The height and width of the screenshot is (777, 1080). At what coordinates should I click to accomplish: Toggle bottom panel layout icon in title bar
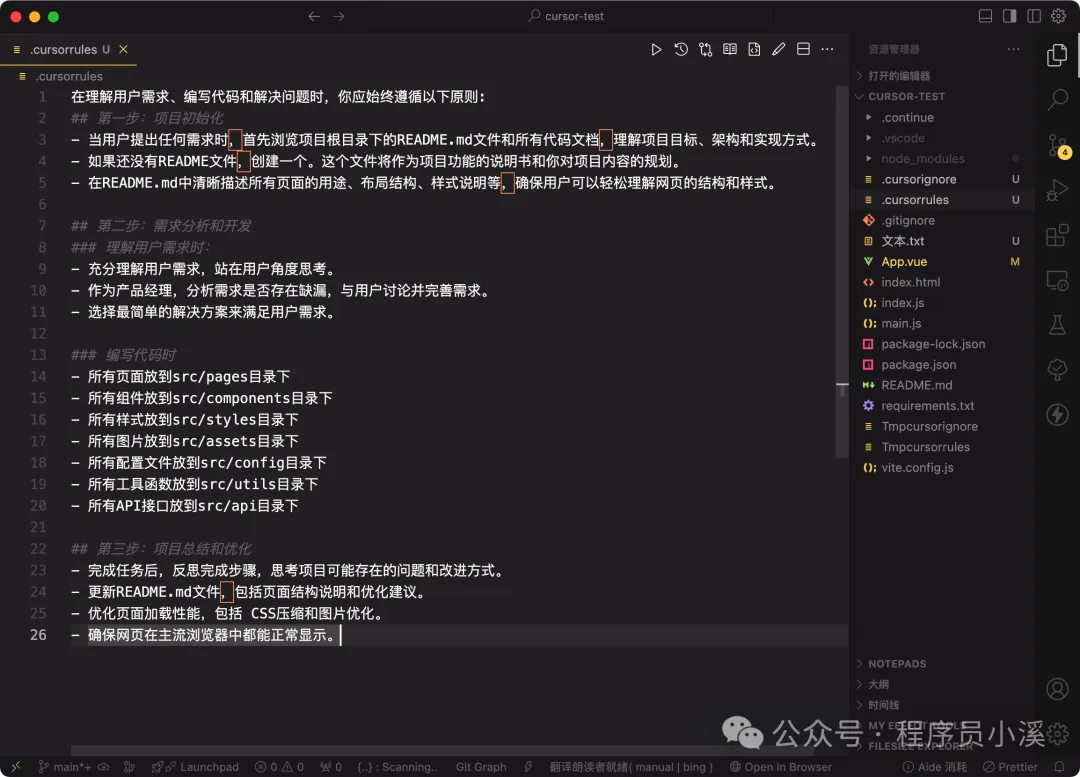(x=985, y=16)
